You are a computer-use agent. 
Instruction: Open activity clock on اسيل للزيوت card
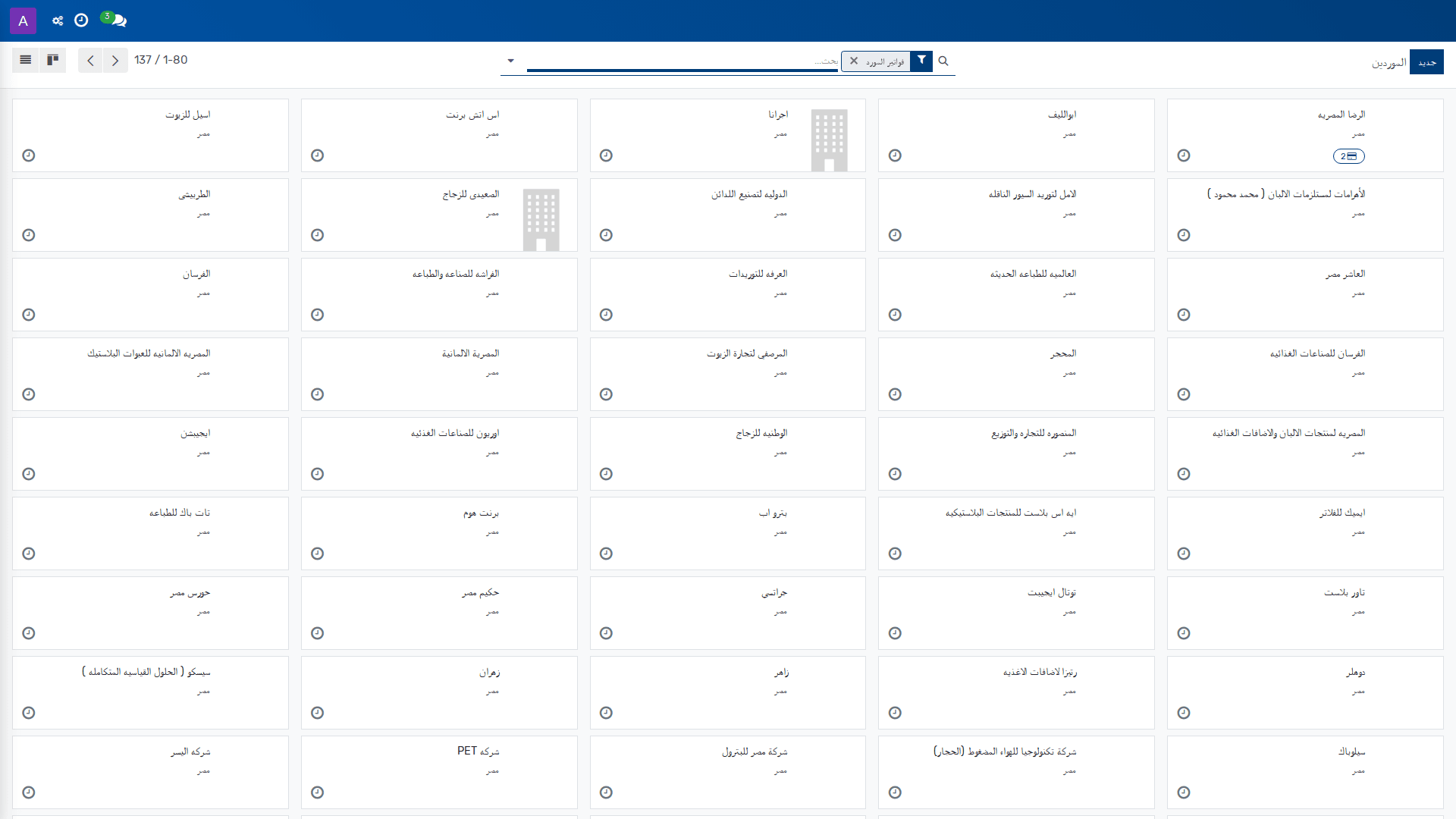click(x=29, y=155)
